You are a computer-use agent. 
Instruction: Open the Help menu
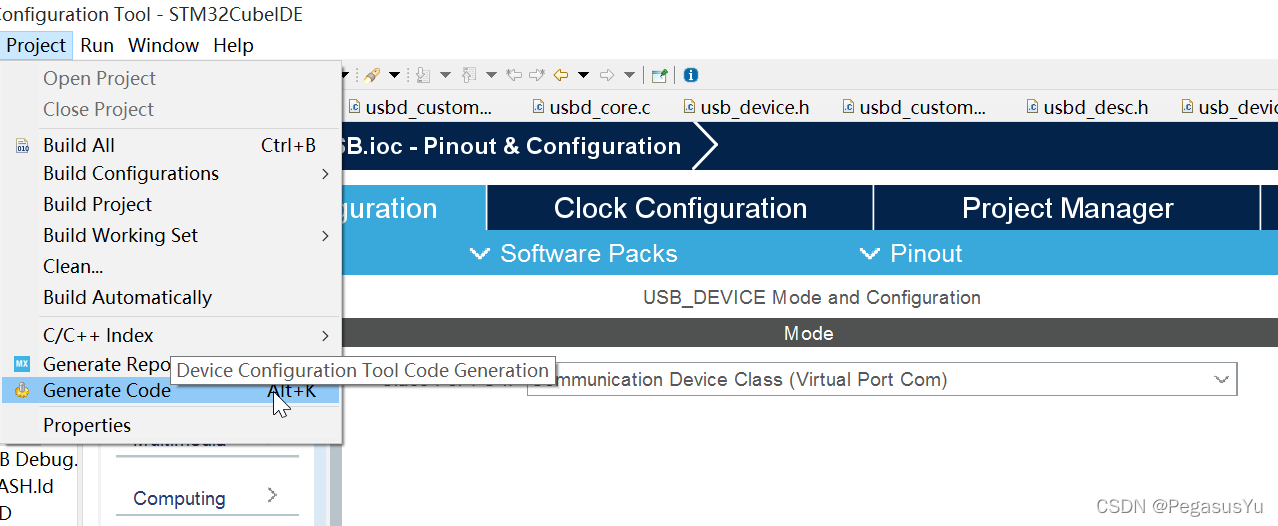coord(233,45)
